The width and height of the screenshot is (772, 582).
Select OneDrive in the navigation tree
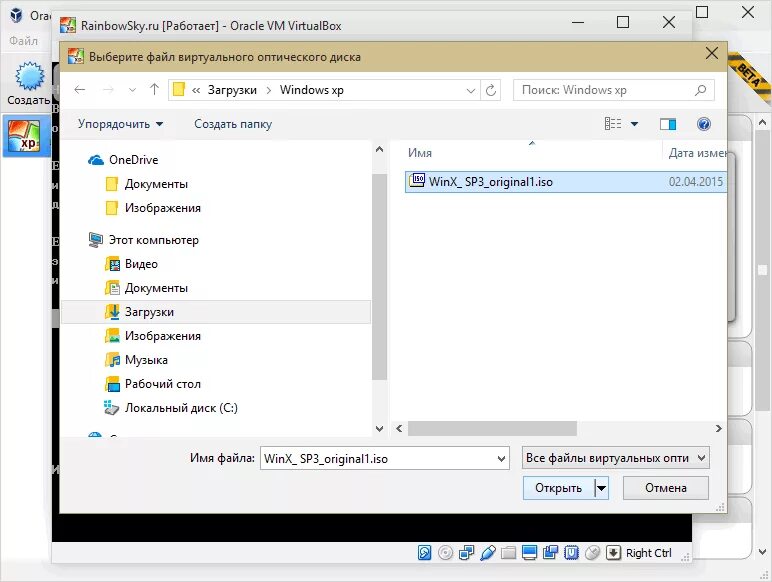click(133, 160)
